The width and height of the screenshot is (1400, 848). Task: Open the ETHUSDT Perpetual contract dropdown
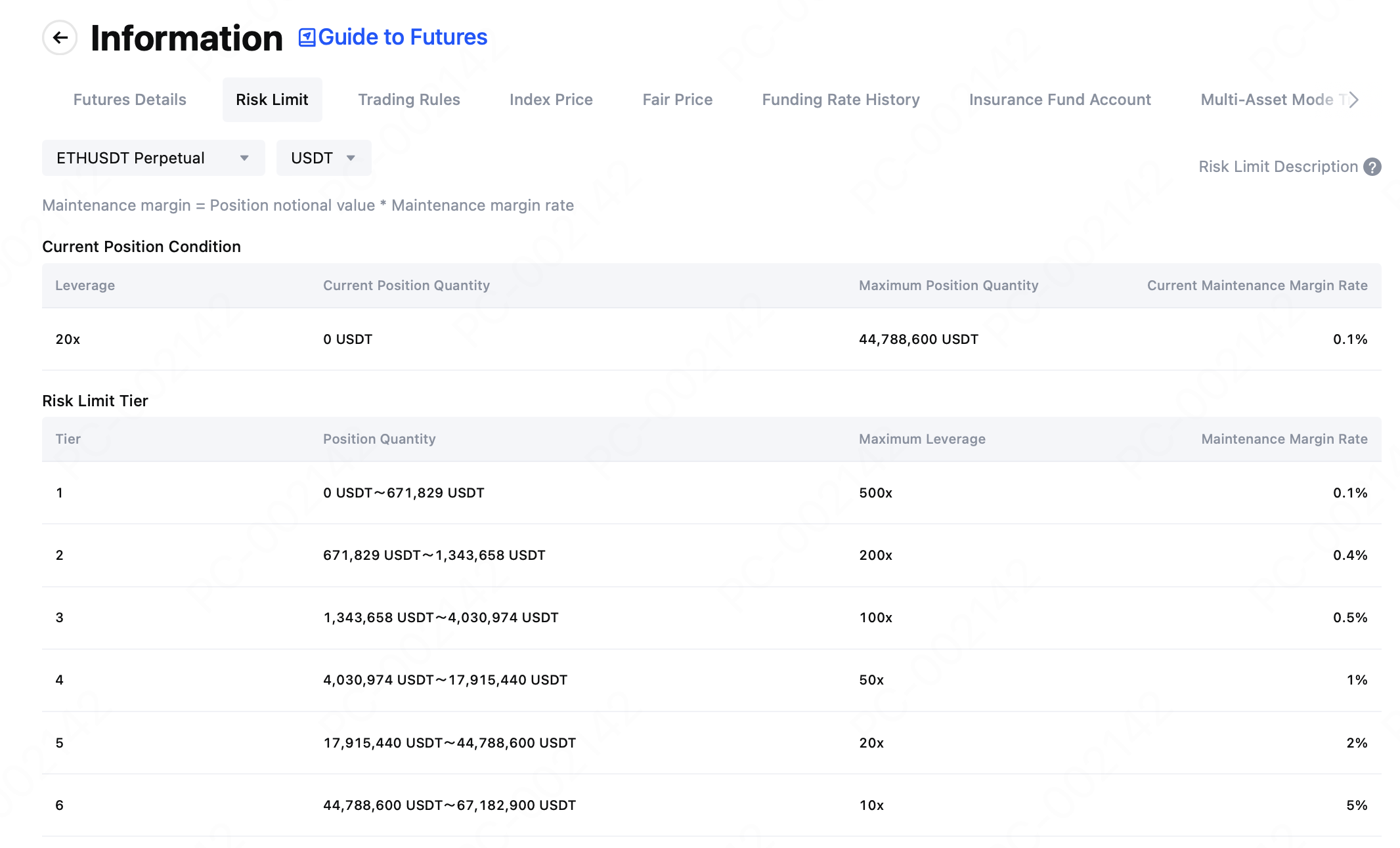153,158
